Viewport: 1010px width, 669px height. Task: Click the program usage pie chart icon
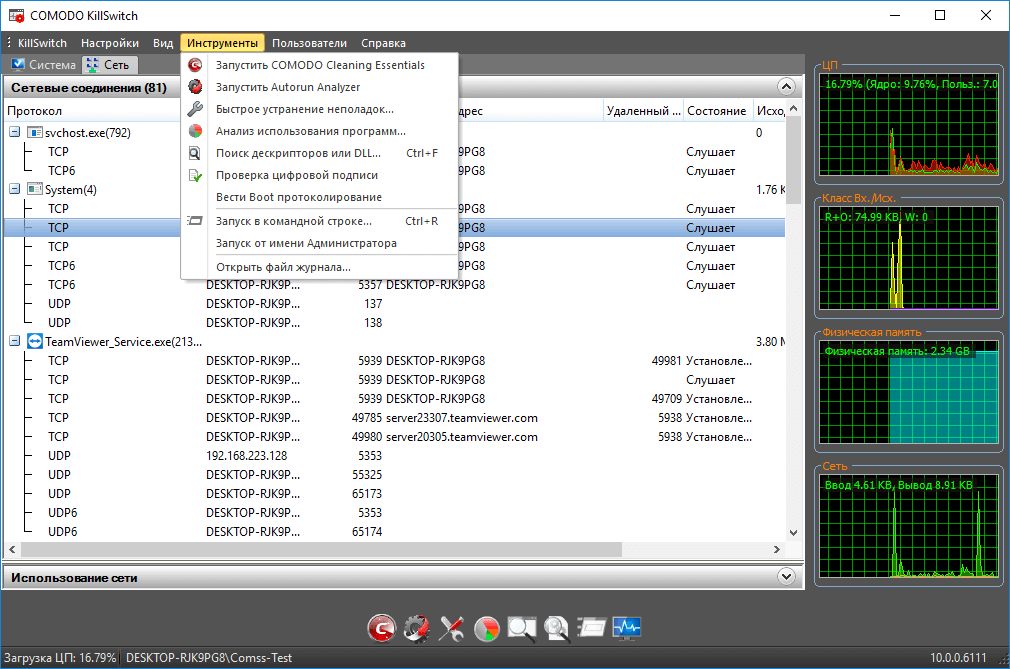[486, 628]
